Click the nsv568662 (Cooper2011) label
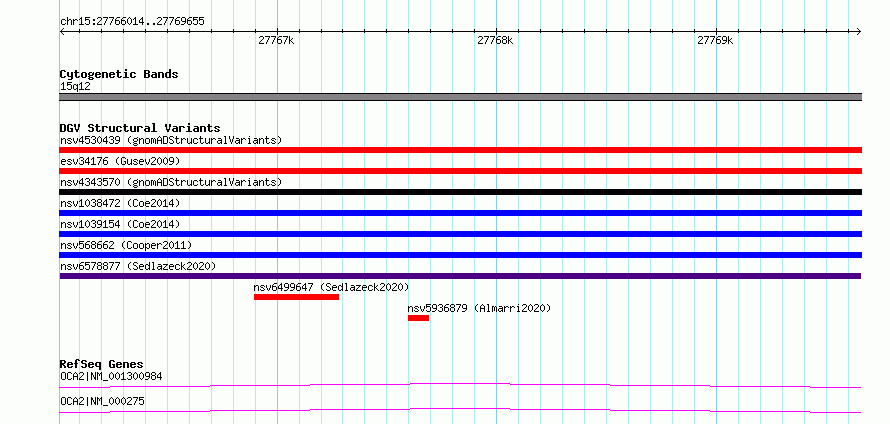Screen dimensions: 890x424 pyautogui.click(x=126, y=245)
